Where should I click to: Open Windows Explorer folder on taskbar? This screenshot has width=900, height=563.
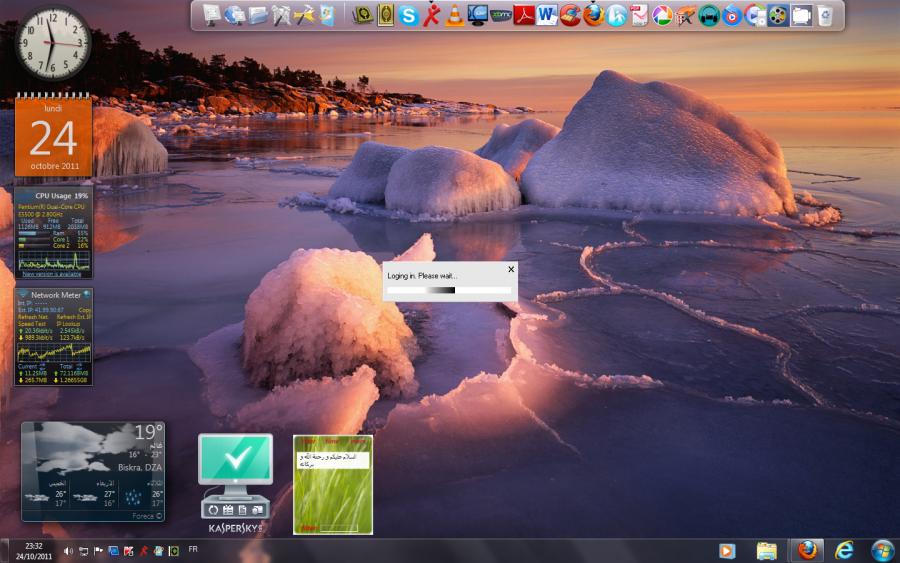pyautogui.click(x=766, y=551)
